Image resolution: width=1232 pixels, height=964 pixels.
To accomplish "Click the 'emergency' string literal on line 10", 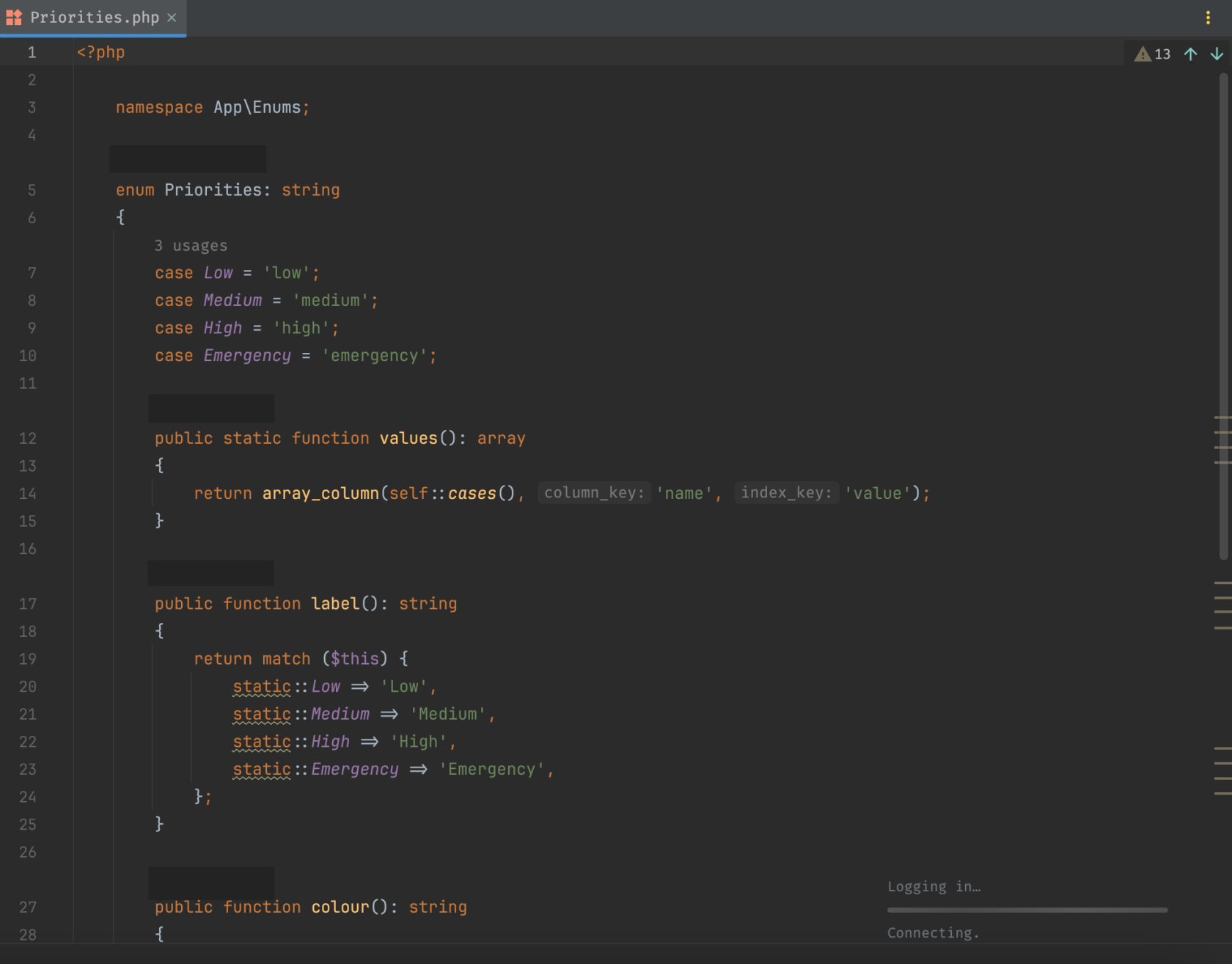I will [x=374, y=356].
